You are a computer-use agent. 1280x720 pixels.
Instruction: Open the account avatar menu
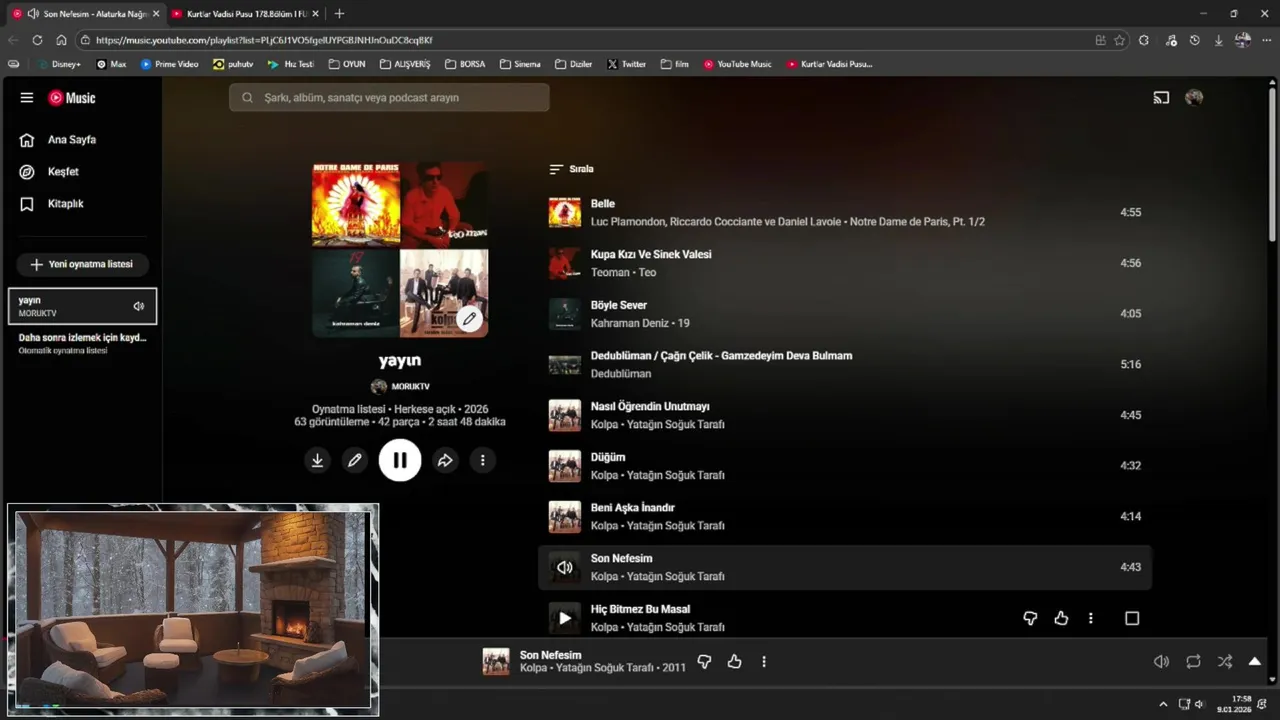pos(1194,98)
